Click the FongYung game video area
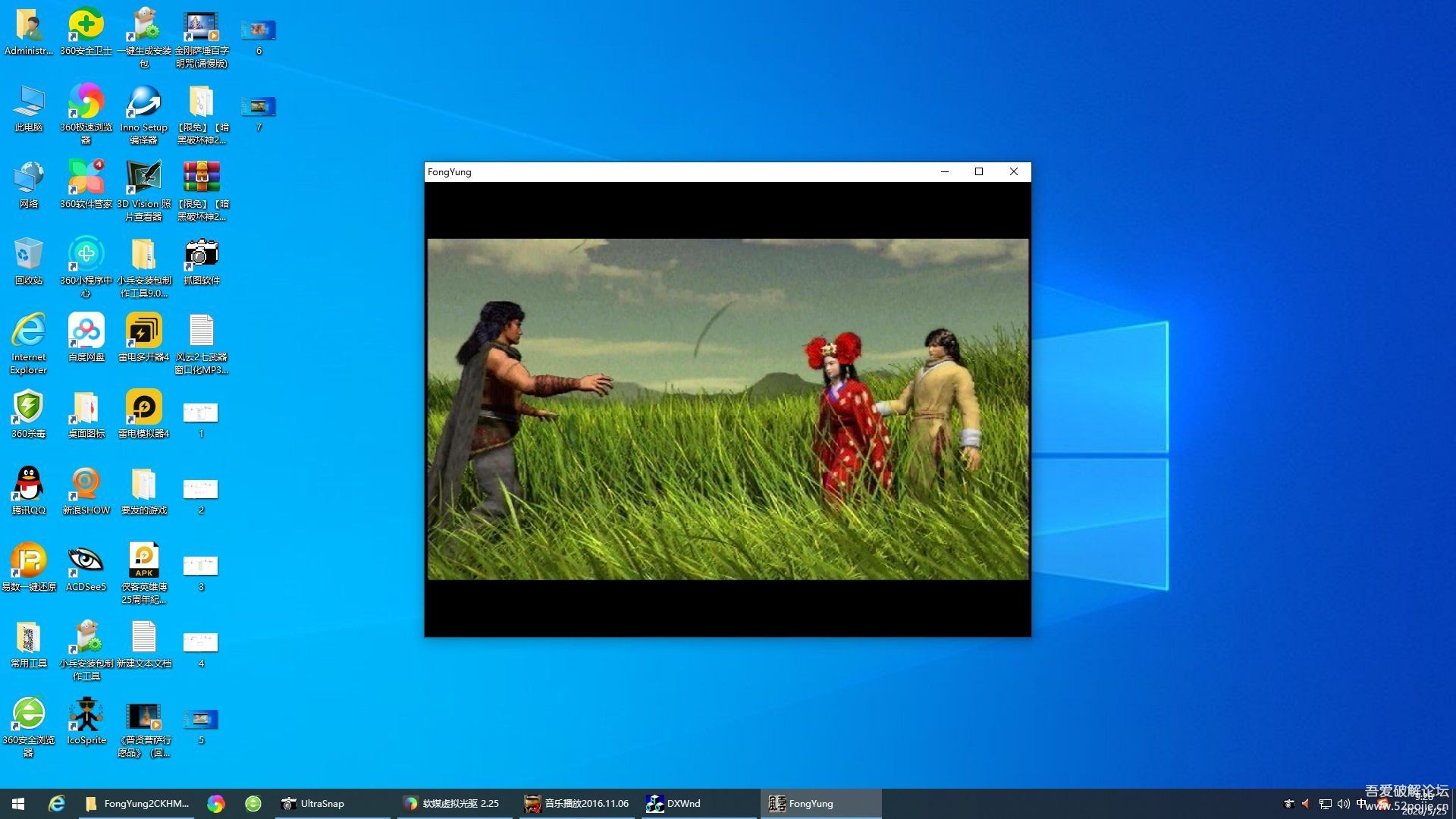The image size is (1456, 819). (x=728, y=409)
